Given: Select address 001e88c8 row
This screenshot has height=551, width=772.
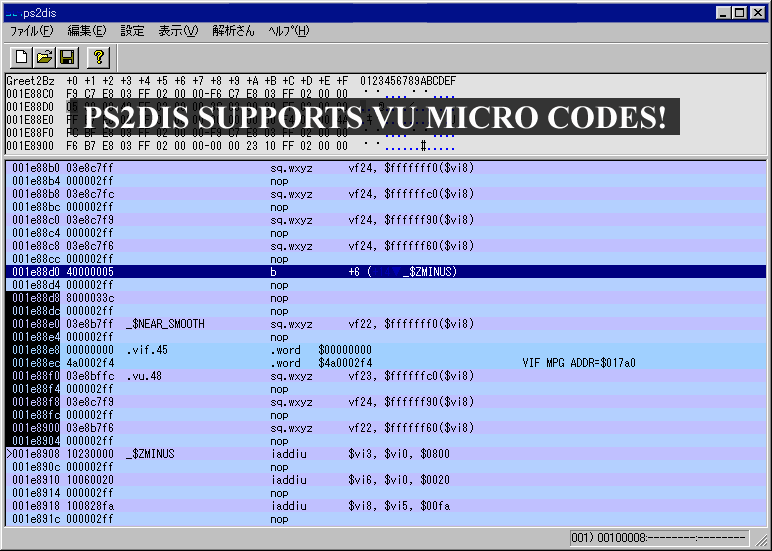Looking at the screenshot, I should [x=386, y=246].
